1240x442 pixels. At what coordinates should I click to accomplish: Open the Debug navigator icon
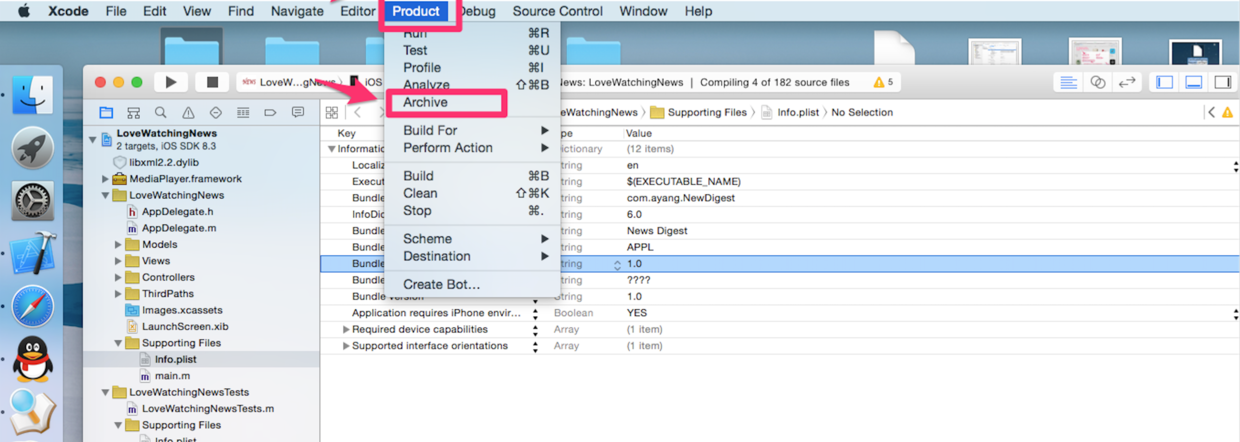(243, 113)
